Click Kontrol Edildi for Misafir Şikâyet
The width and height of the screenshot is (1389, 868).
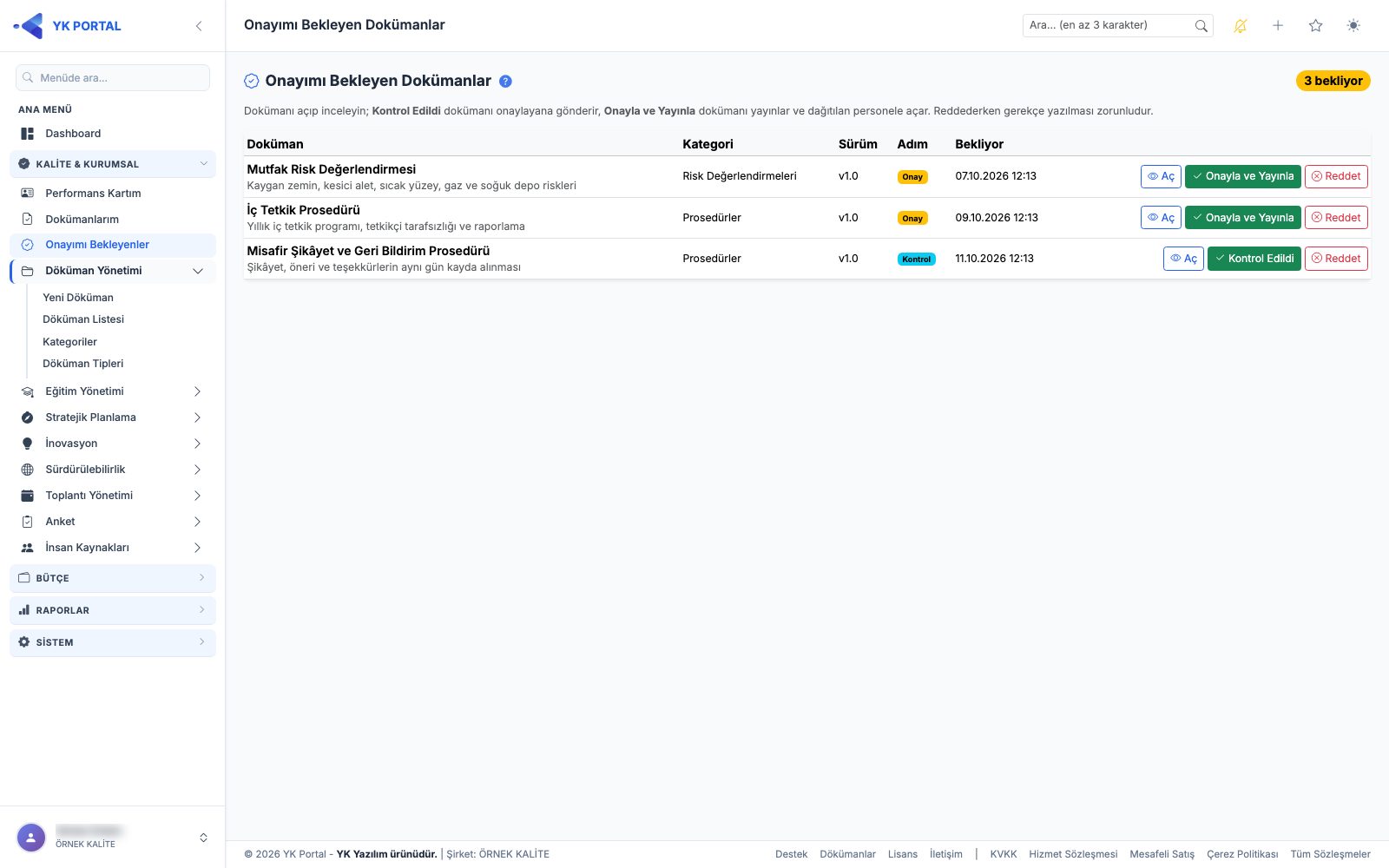(x=1254, y=259)
